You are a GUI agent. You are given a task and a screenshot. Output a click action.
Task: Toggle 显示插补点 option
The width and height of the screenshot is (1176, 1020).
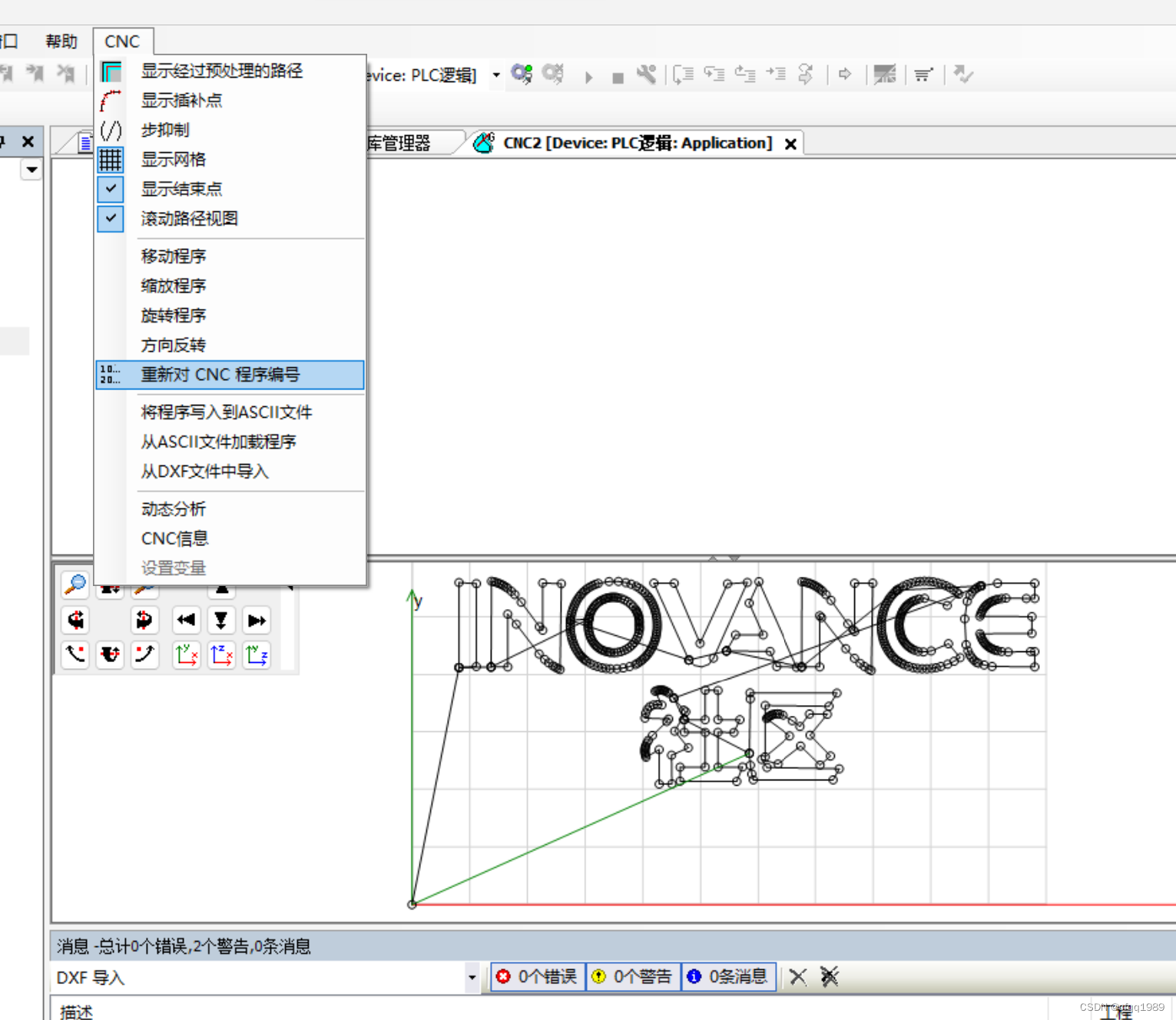click(x=230, y=100)
